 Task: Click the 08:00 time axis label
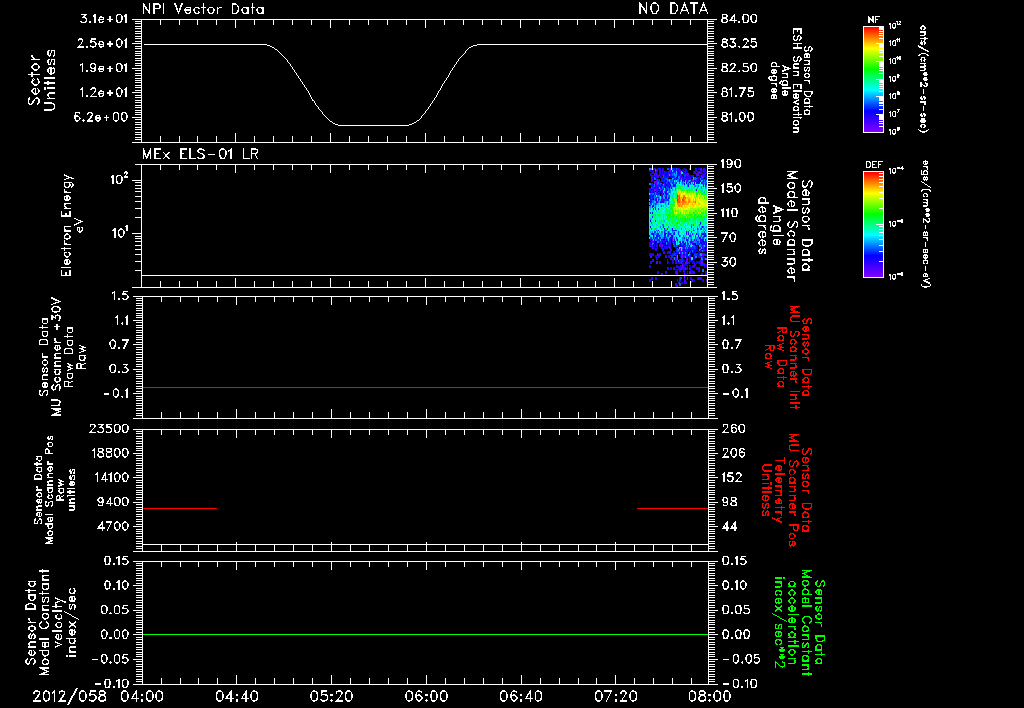coord(710,696)
